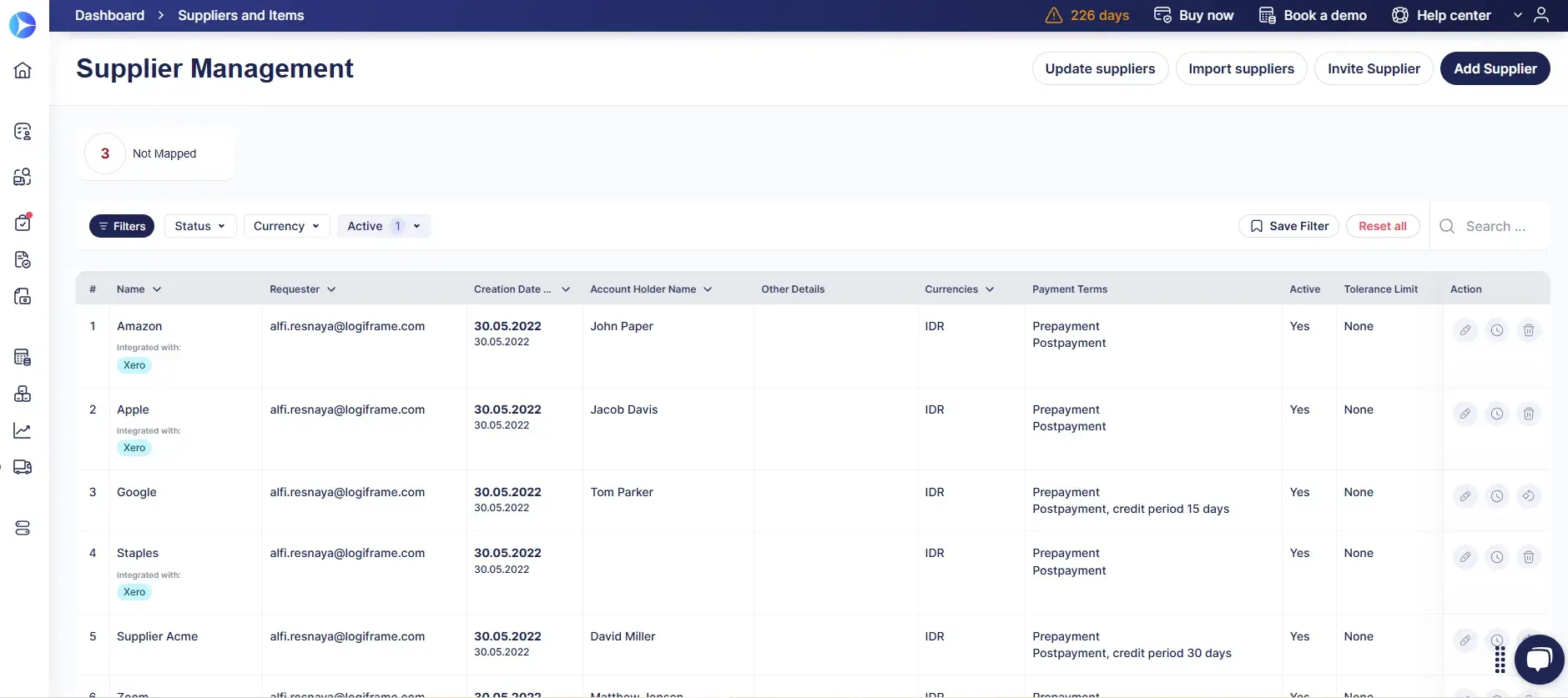Image resolution: width=1568 pixels, height=698 pixels.
Task: Select the Google supplier name
Action: point(137,492)
